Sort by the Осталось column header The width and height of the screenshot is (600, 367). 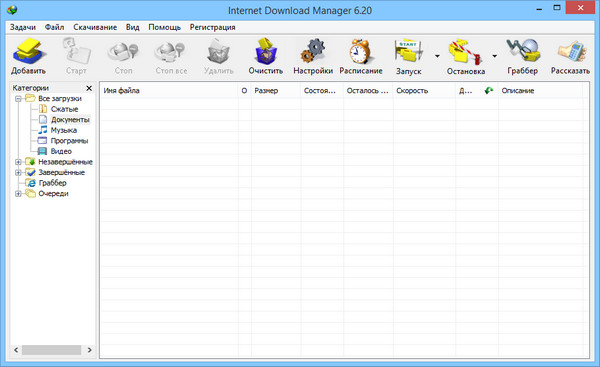(x=368, y=91)
